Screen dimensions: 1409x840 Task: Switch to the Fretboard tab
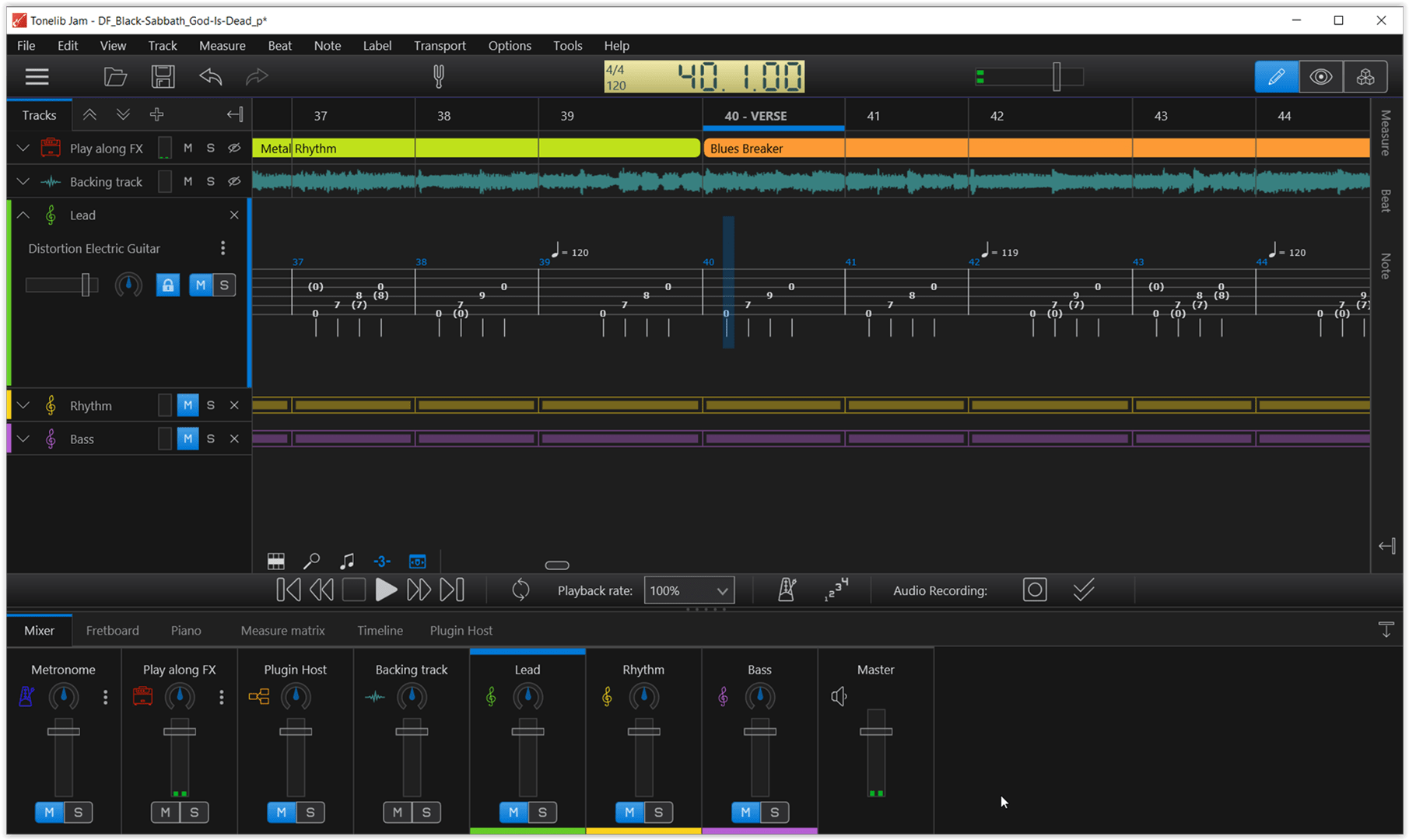(112, 630)
